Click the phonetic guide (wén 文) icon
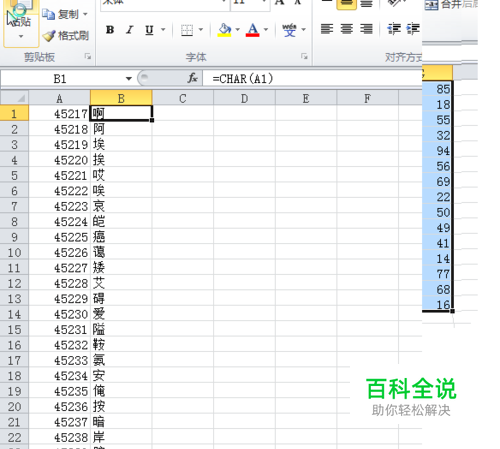This screenshot has height=449, width=500. click(289, 30)
